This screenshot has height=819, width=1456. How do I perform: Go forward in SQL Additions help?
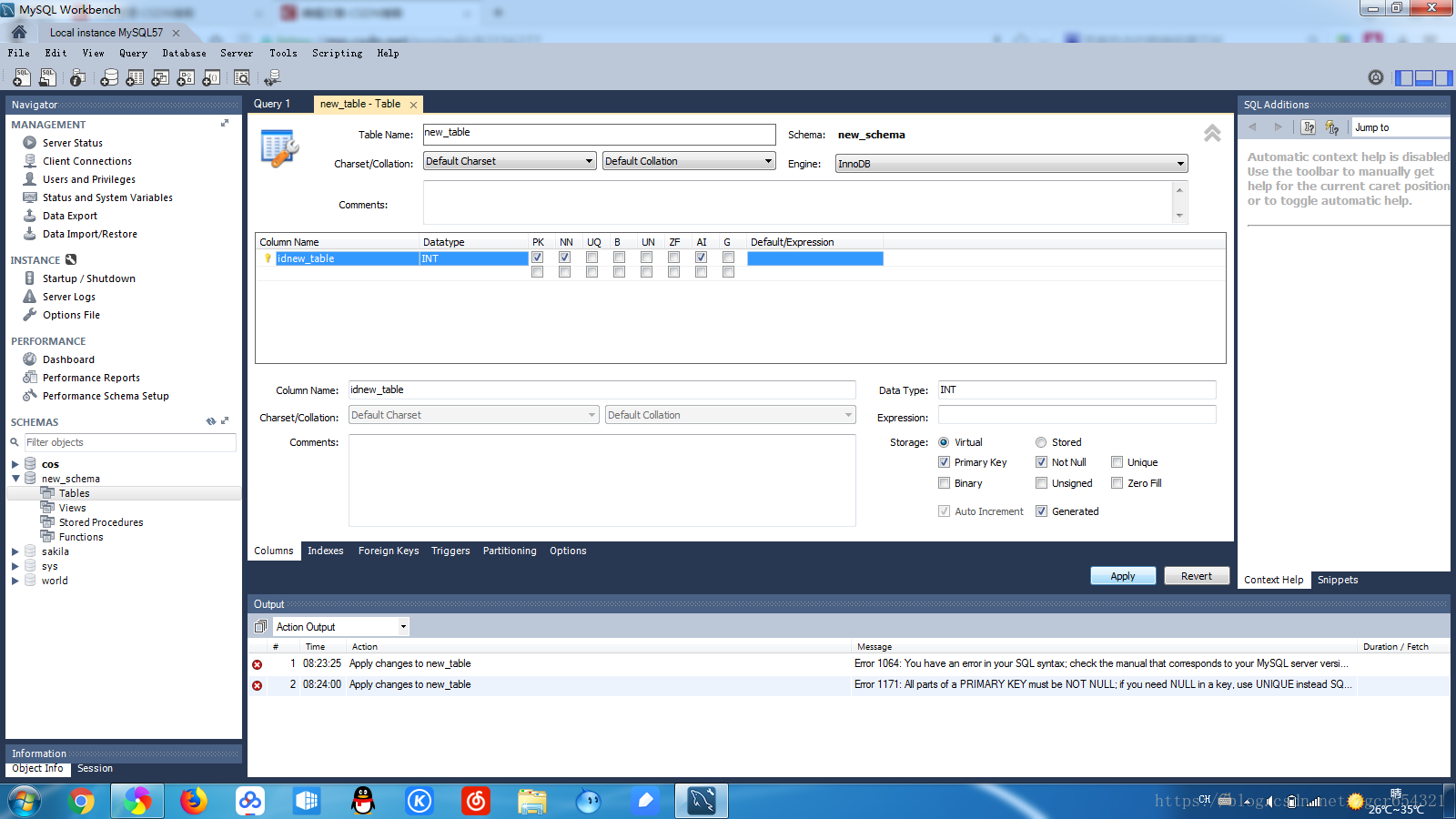tap(1278, 127)
